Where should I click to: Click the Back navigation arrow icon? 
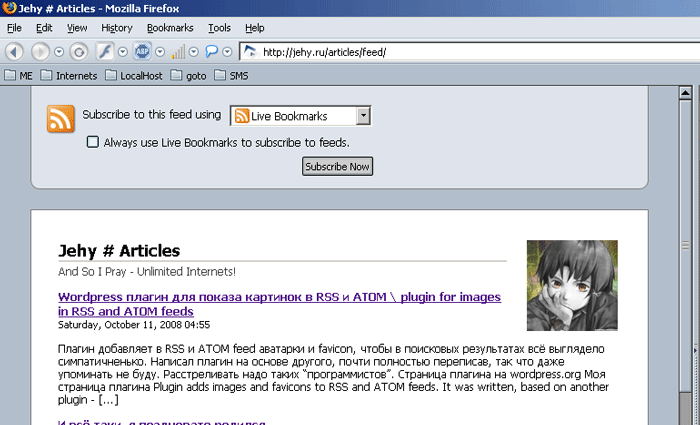click(14, 52)
